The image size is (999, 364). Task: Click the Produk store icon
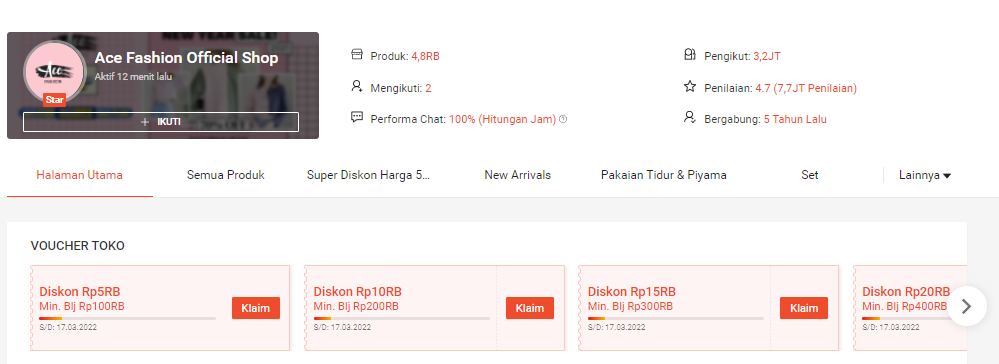coord(357,55)
